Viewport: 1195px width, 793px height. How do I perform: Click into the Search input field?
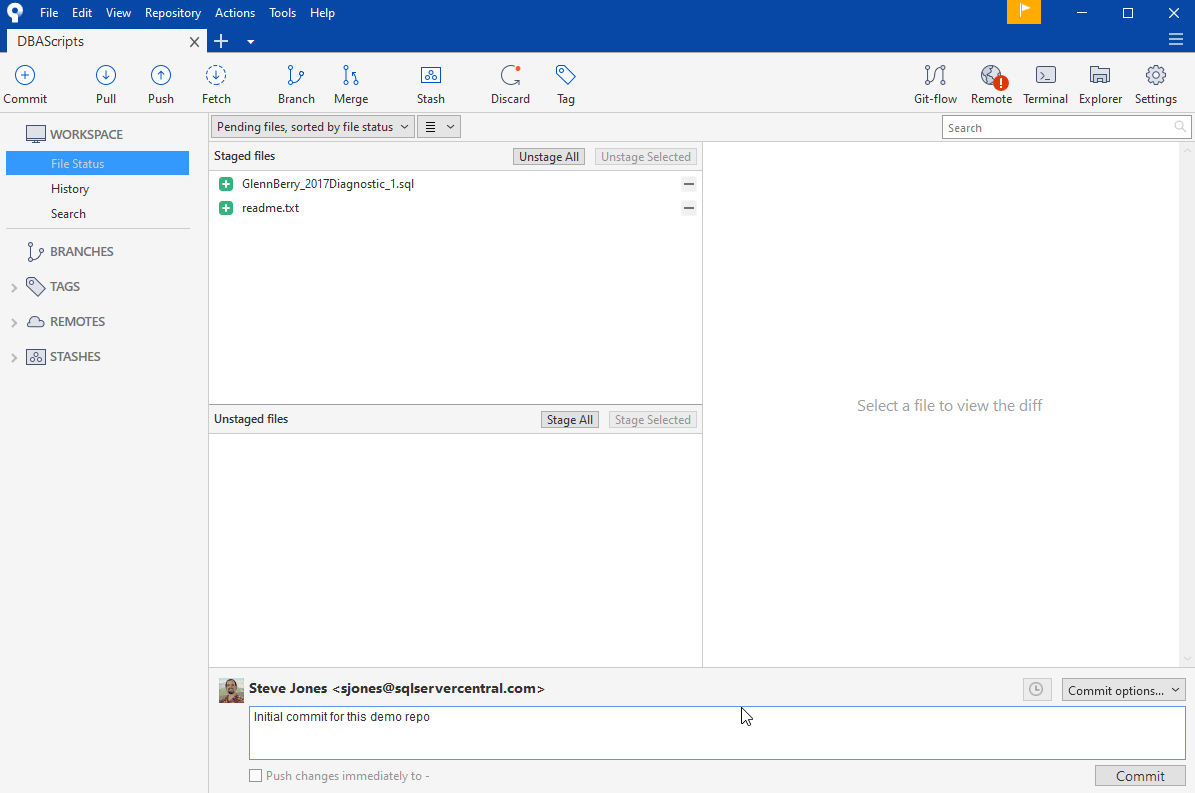[x=1057, y=128]
